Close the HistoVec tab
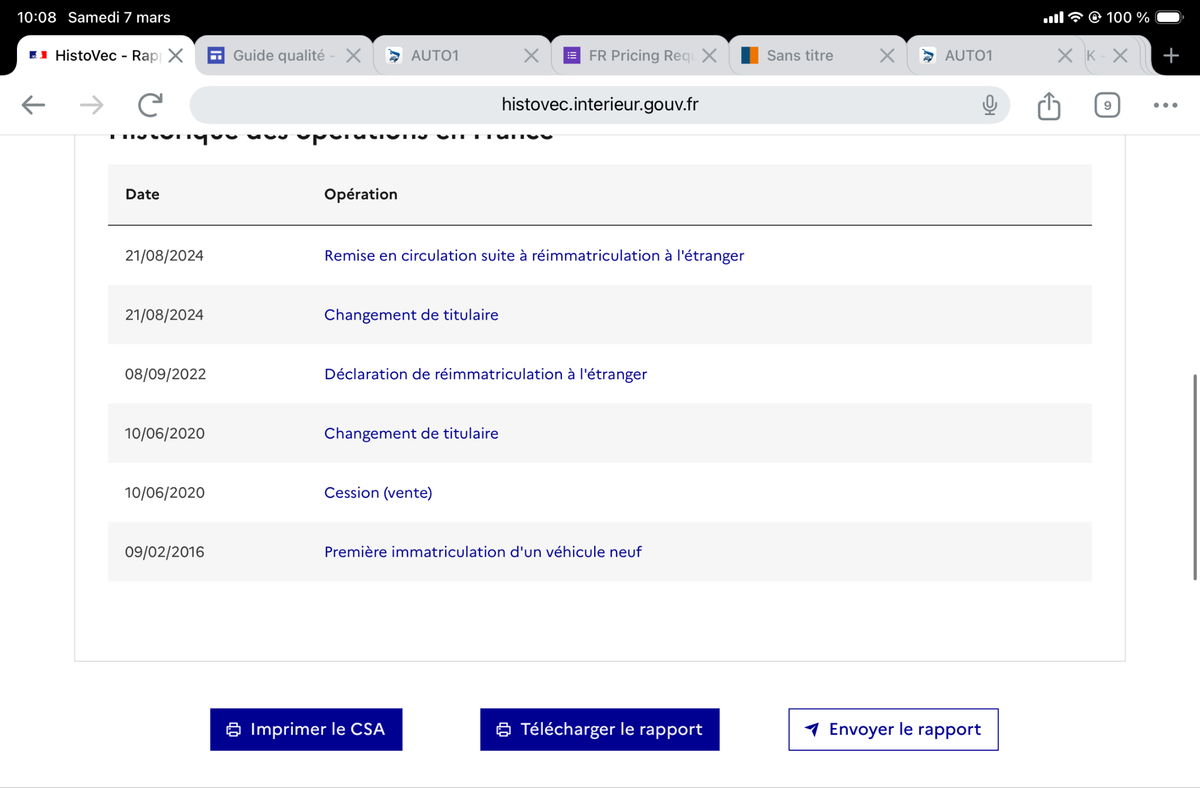The image size is (1200, 788). tap(175, 56)
